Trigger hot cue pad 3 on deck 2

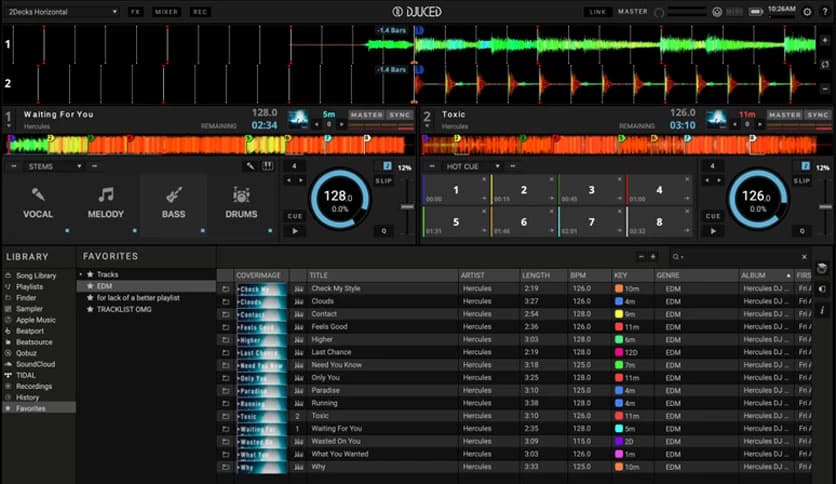click(591, 190)
